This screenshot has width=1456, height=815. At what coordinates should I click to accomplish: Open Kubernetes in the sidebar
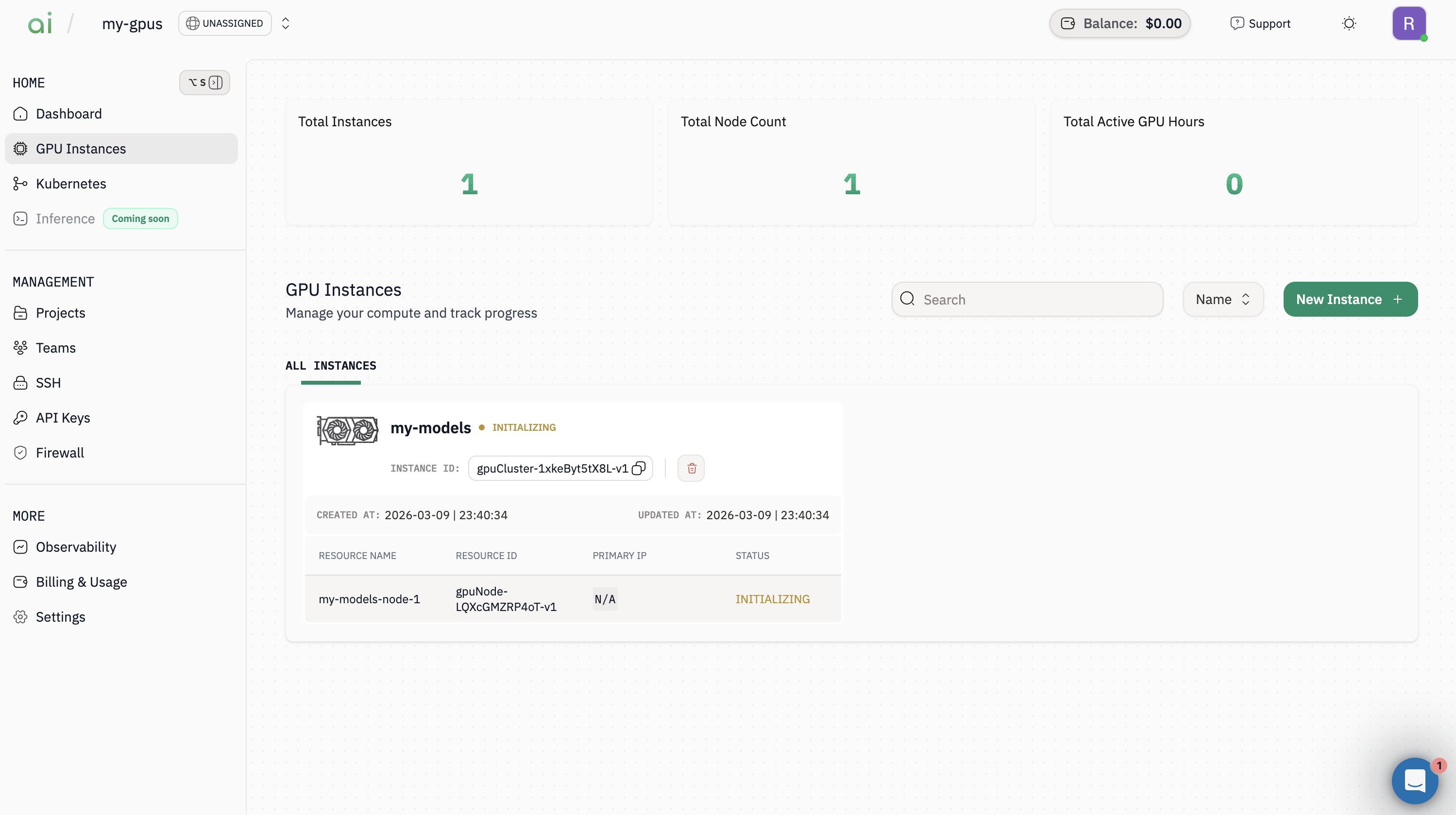coord(70,184)
